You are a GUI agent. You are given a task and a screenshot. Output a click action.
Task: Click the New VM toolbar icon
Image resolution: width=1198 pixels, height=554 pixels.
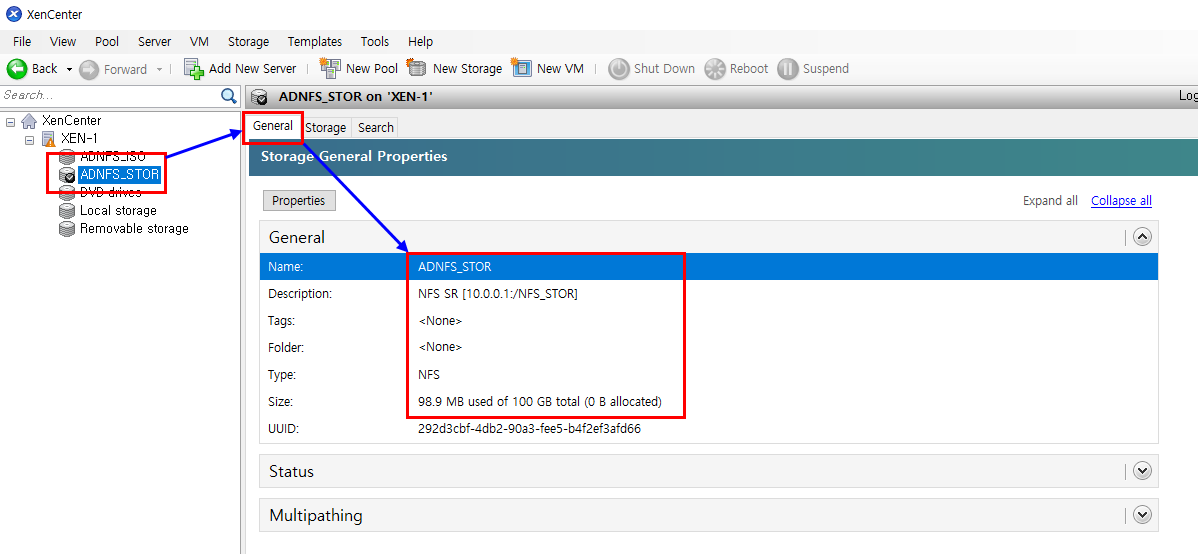tap(521, 68)
